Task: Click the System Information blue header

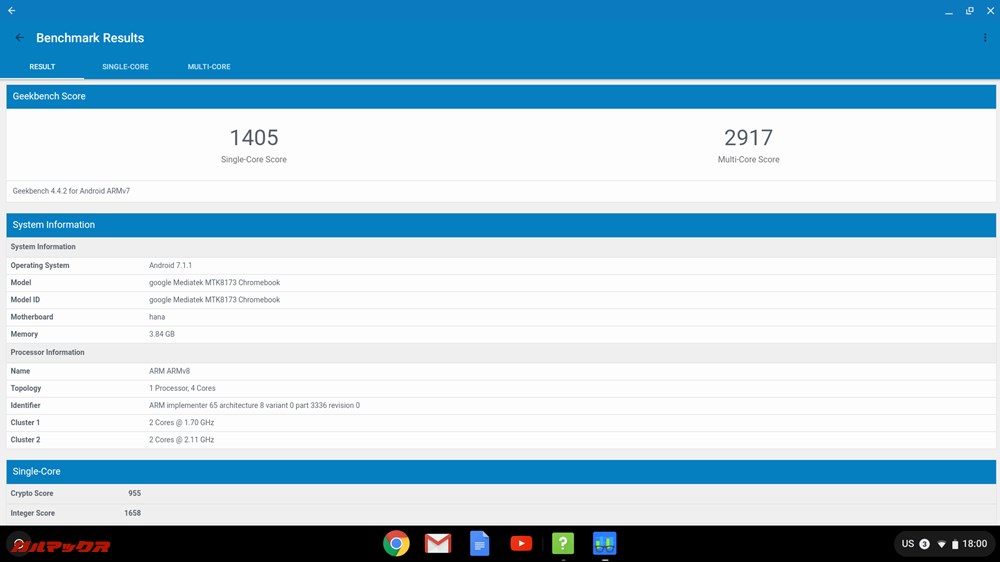Action: coord(501,225)
